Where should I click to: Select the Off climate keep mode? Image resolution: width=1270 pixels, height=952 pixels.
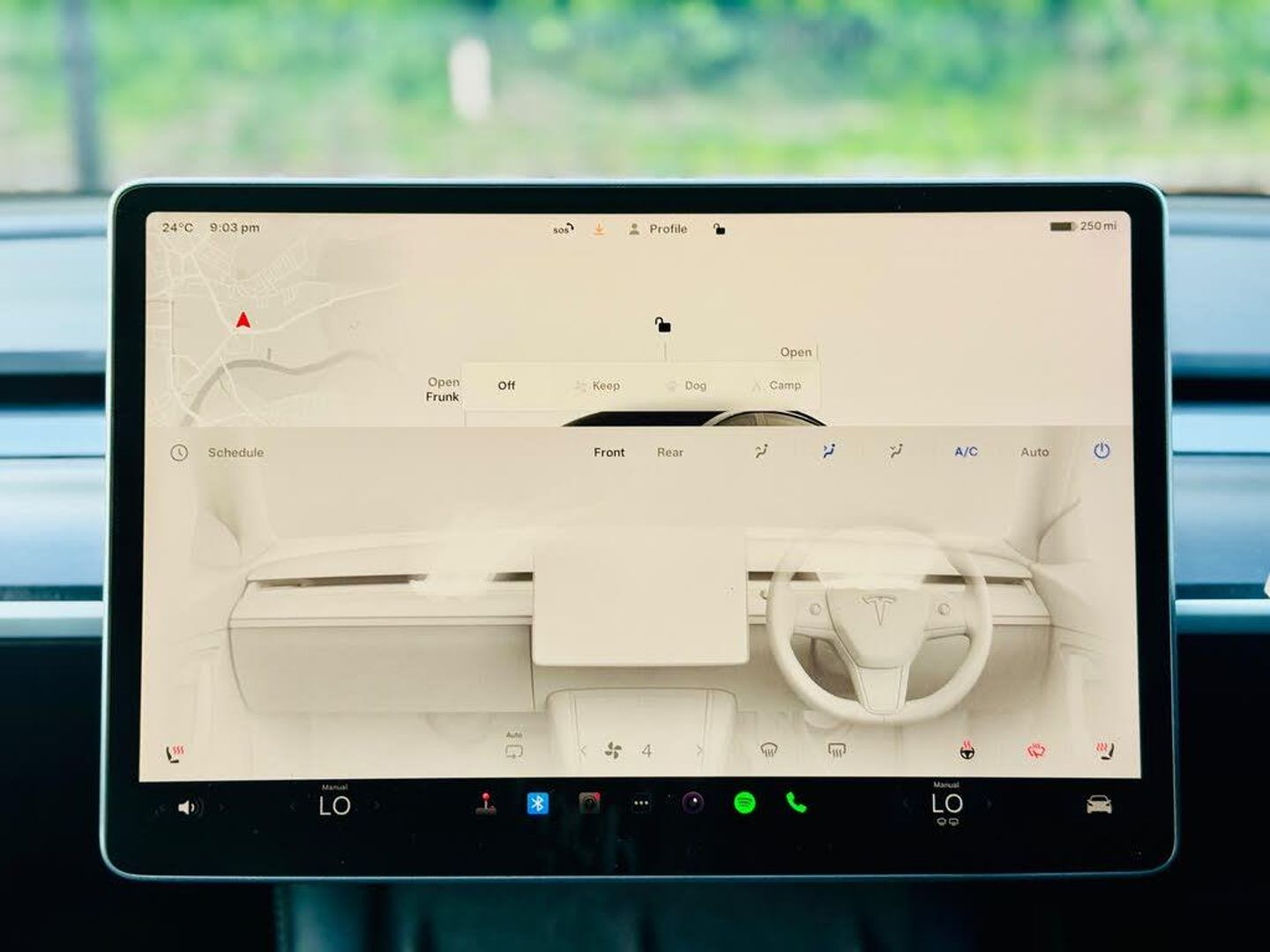tap(506, 386)
